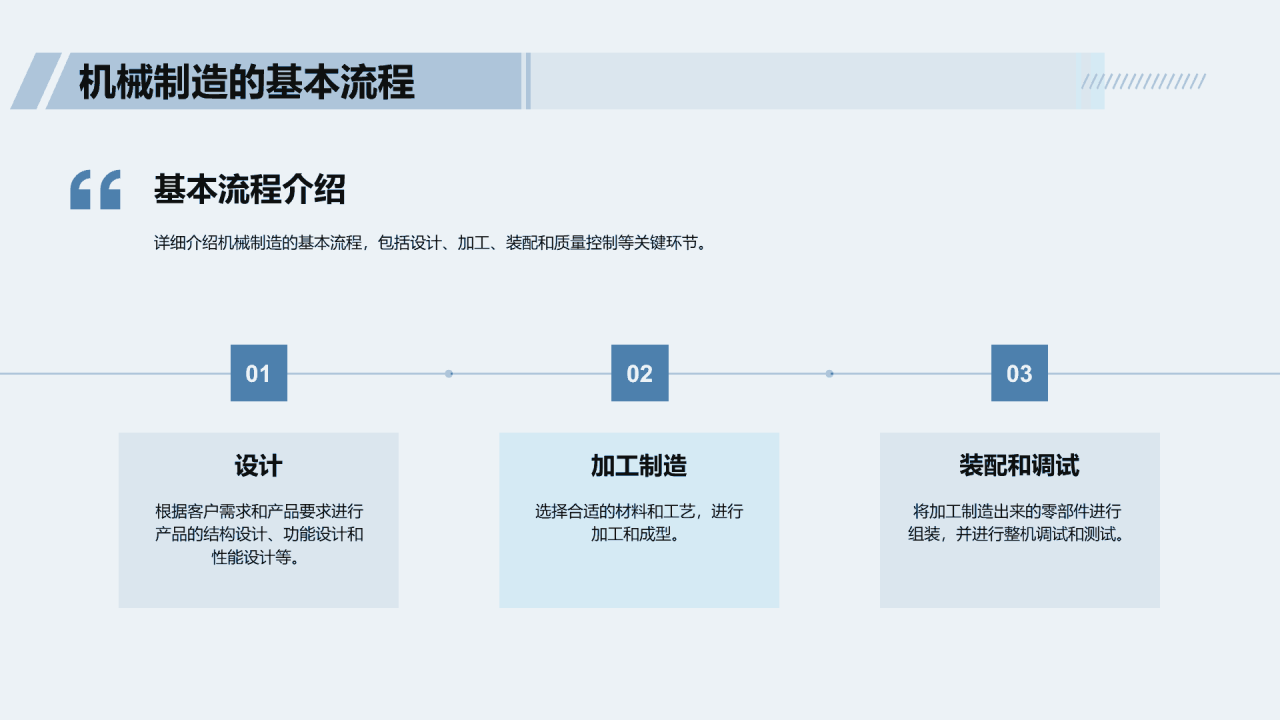
Task: Select the intro sentence starting 详细介绍机械制造
Action: 431,243
